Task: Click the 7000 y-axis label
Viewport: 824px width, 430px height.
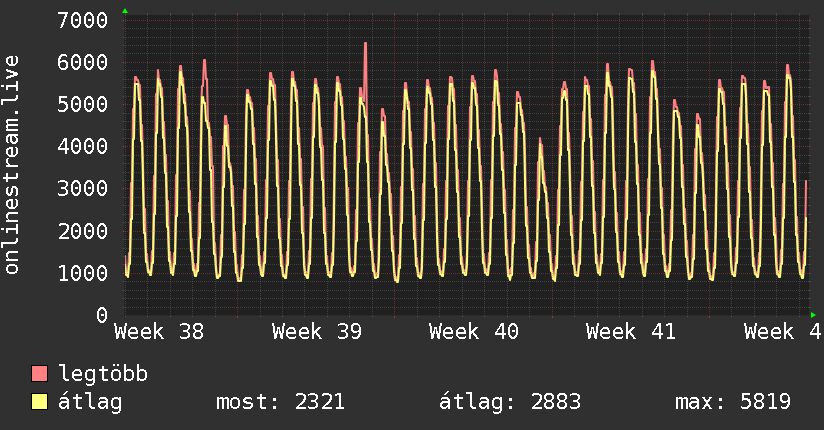Action: coord(82,20)
